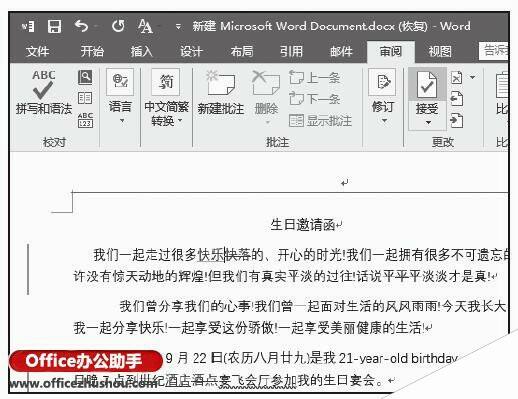518x399 pixels.
Task: Expand the 修订 dropdown arrow
Action: click(x=384, y=121)
